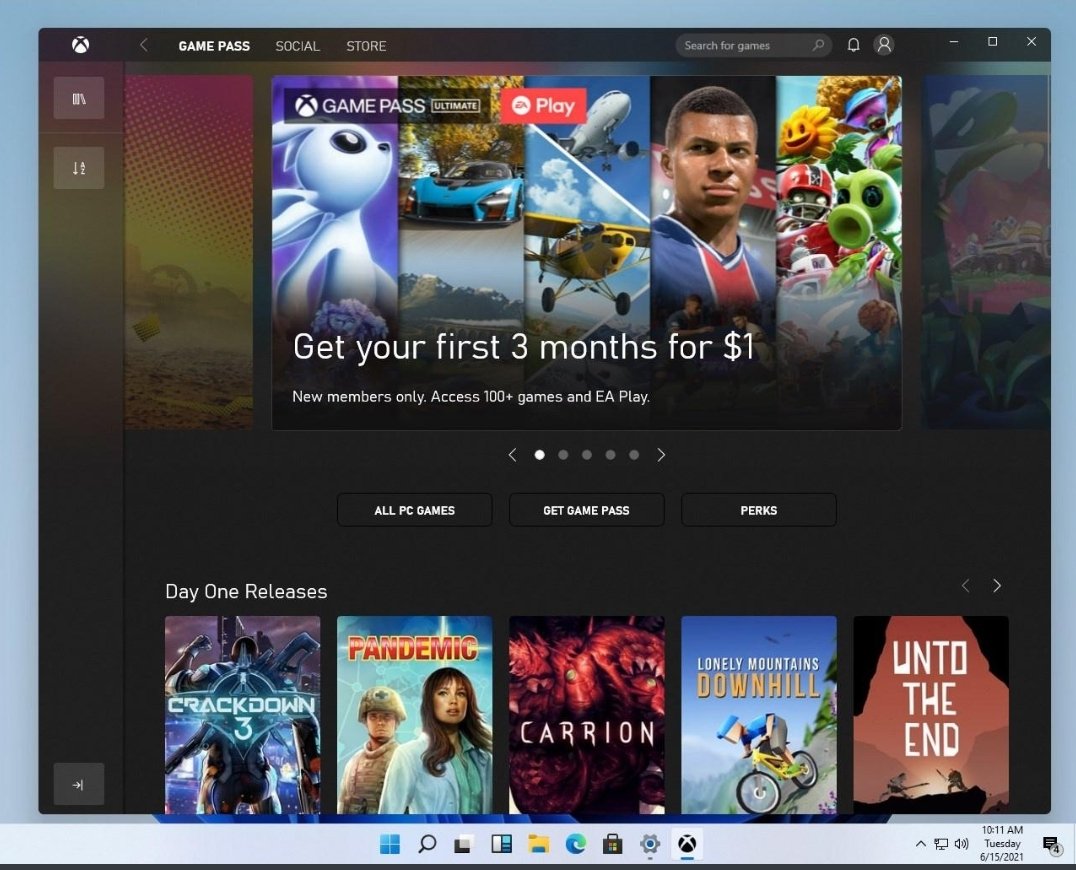Maximize the Xbox app window
The width and height of the screenshot is (1076, 870).
point(992,42)
